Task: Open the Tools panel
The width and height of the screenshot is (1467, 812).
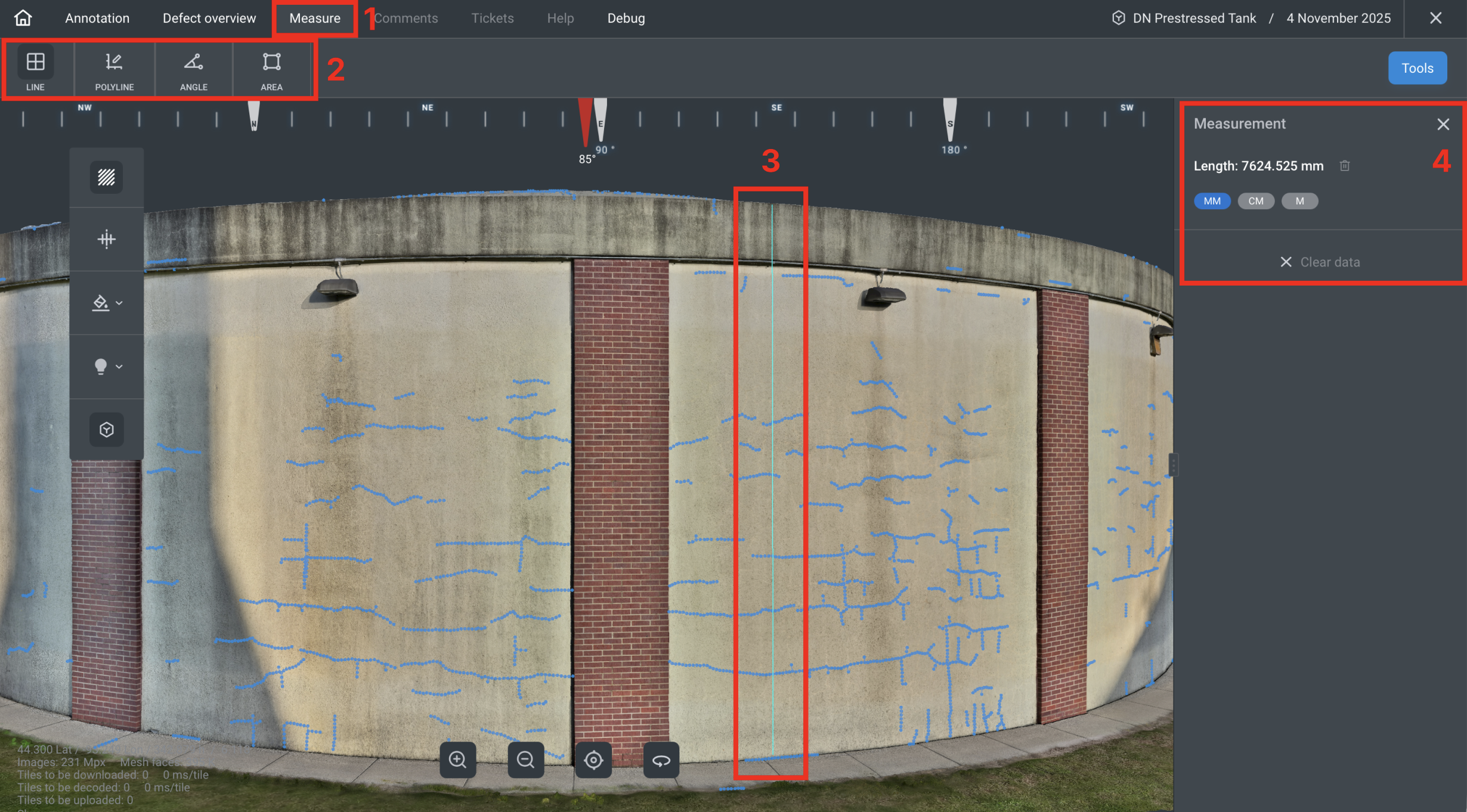Action: point(1418,67)
